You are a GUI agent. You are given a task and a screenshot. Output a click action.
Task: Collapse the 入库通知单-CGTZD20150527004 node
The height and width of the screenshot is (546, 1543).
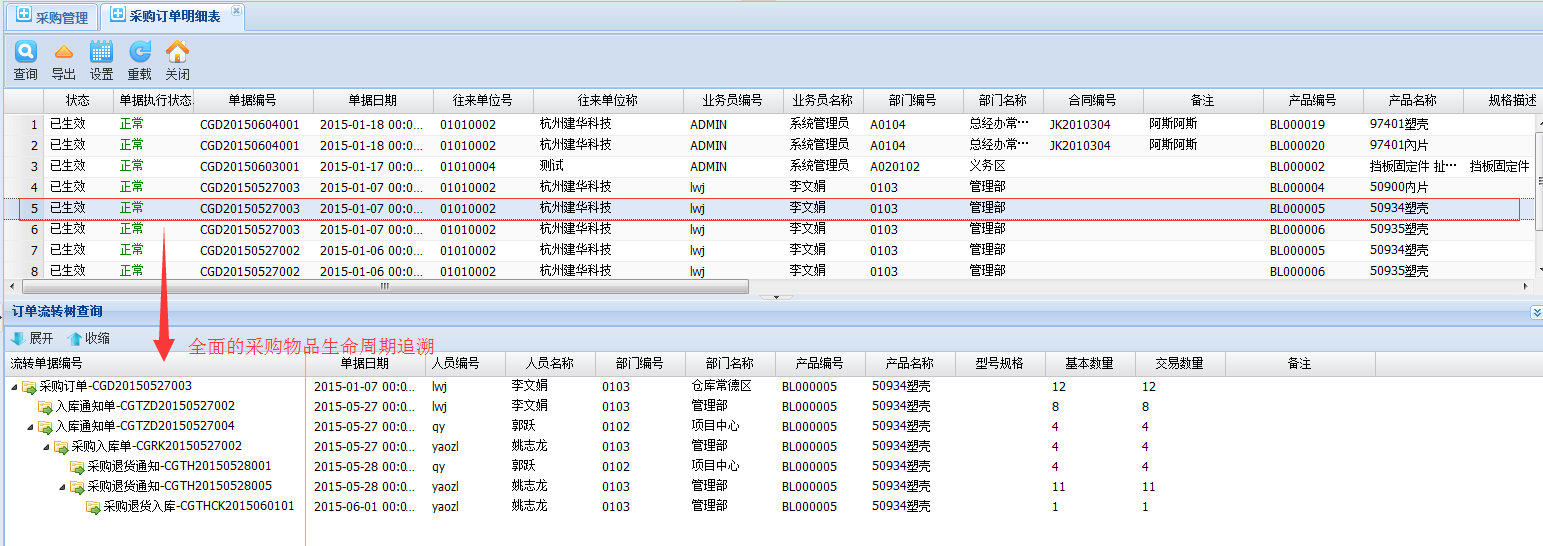pos(30,427)
